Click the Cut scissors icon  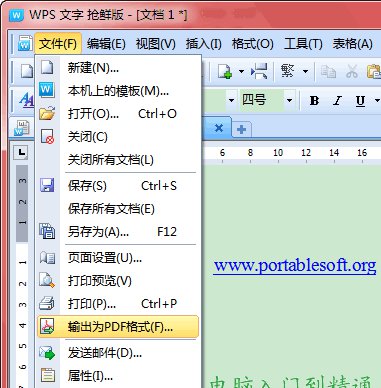tap(352, 71)
